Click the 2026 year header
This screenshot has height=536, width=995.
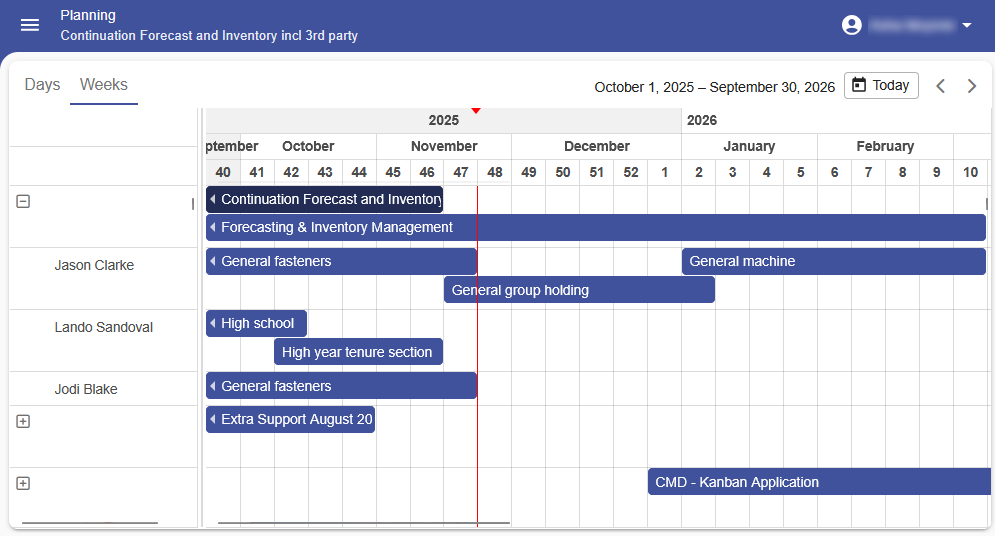pos(702,121)
